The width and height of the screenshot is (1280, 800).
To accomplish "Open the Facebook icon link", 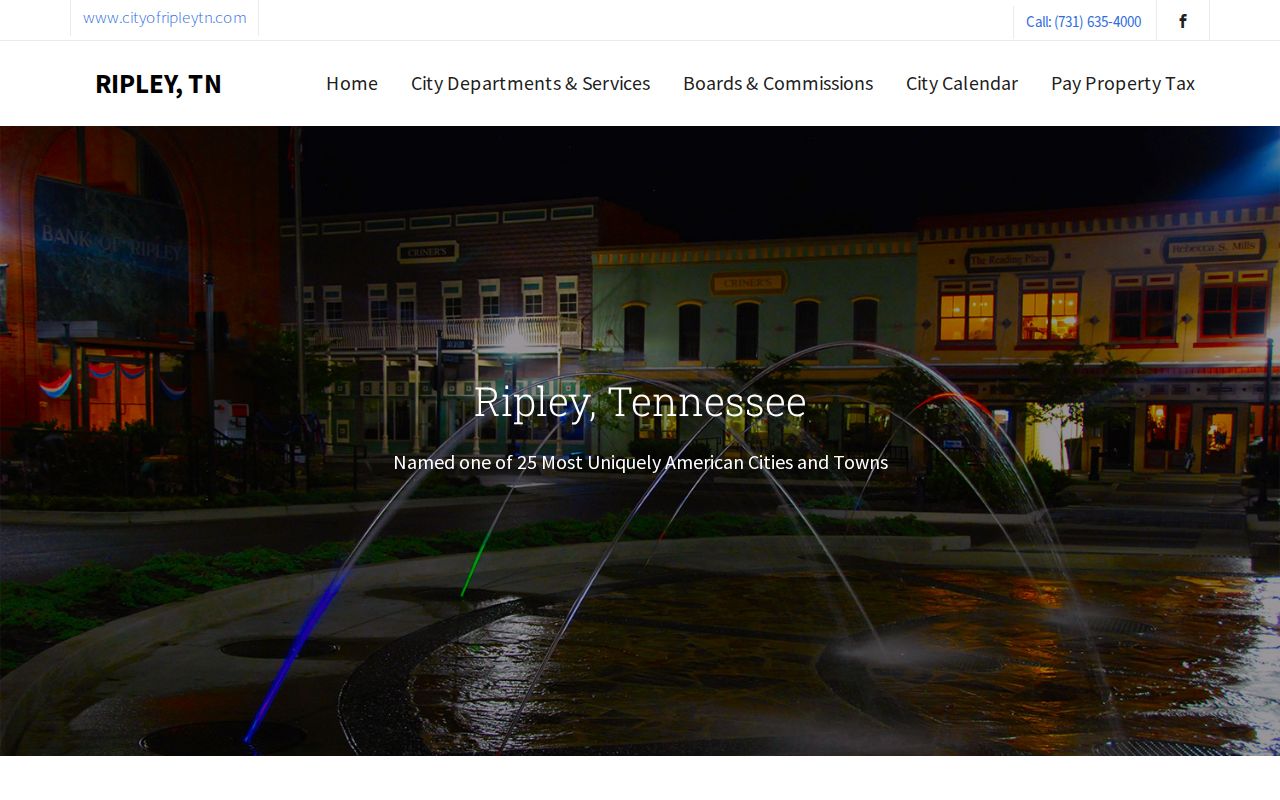I will point(1183,21).
